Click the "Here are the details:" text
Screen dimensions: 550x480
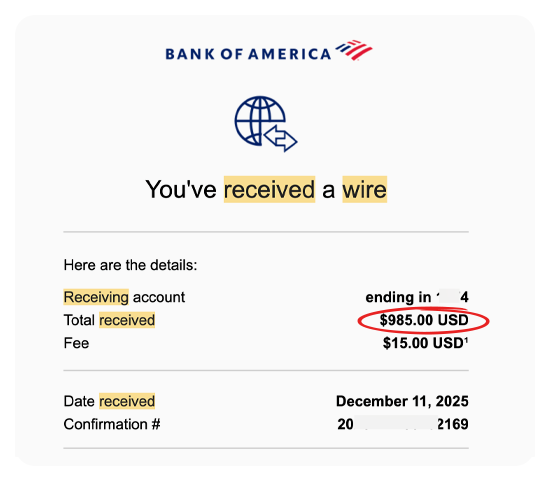coord(130,265)
